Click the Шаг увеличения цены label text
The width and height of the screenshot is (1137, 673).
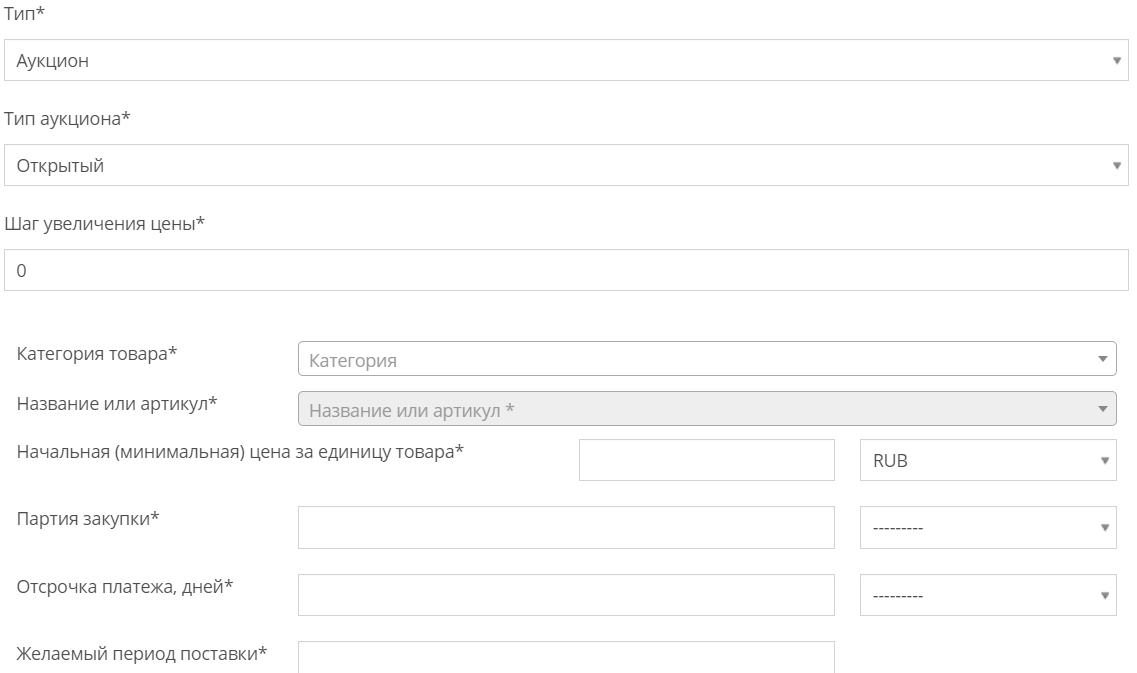pos(104,224)
